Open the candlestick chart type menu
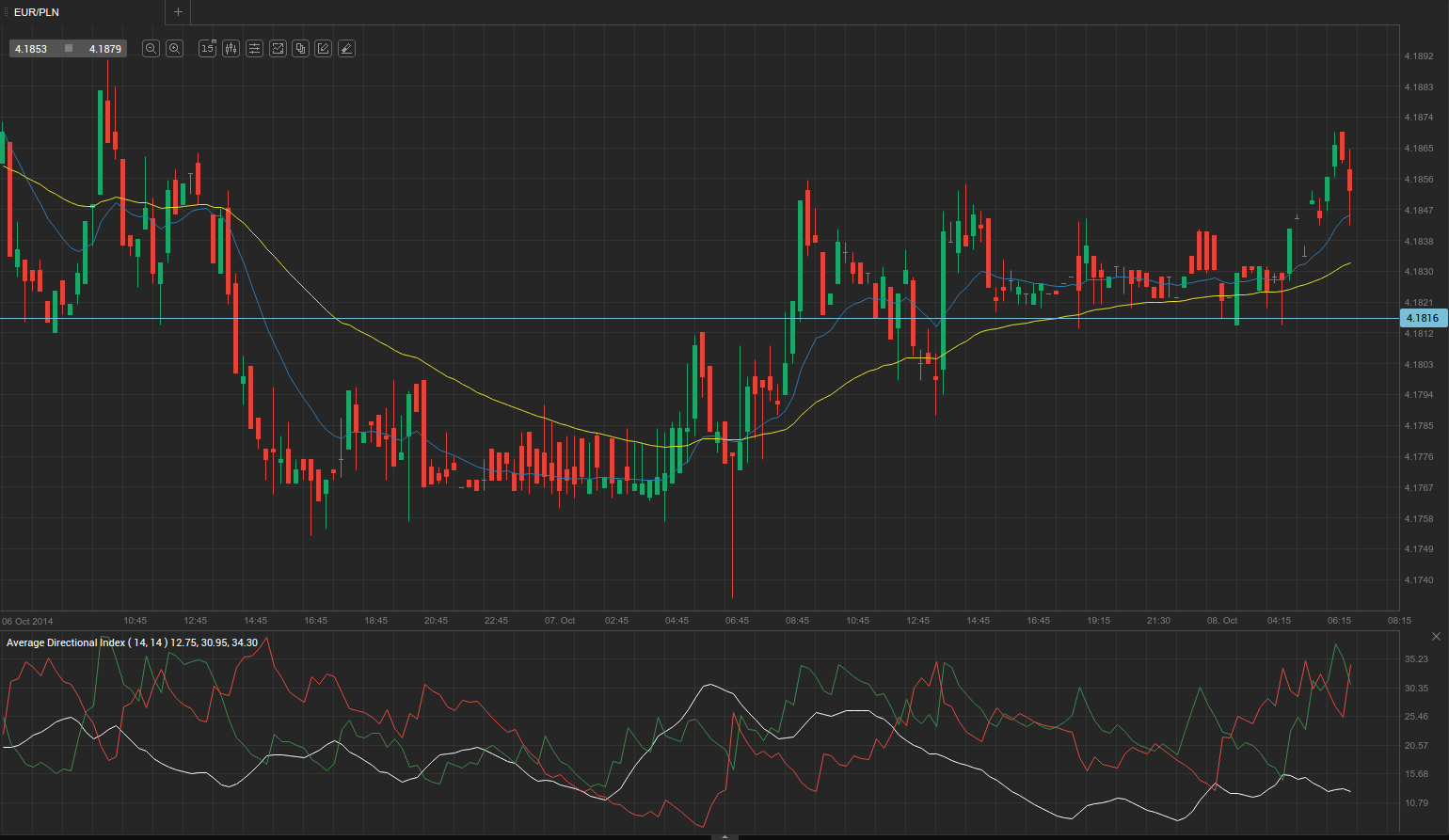The width and height of the screenshot is (1449, 840). (x=231, y=49)
